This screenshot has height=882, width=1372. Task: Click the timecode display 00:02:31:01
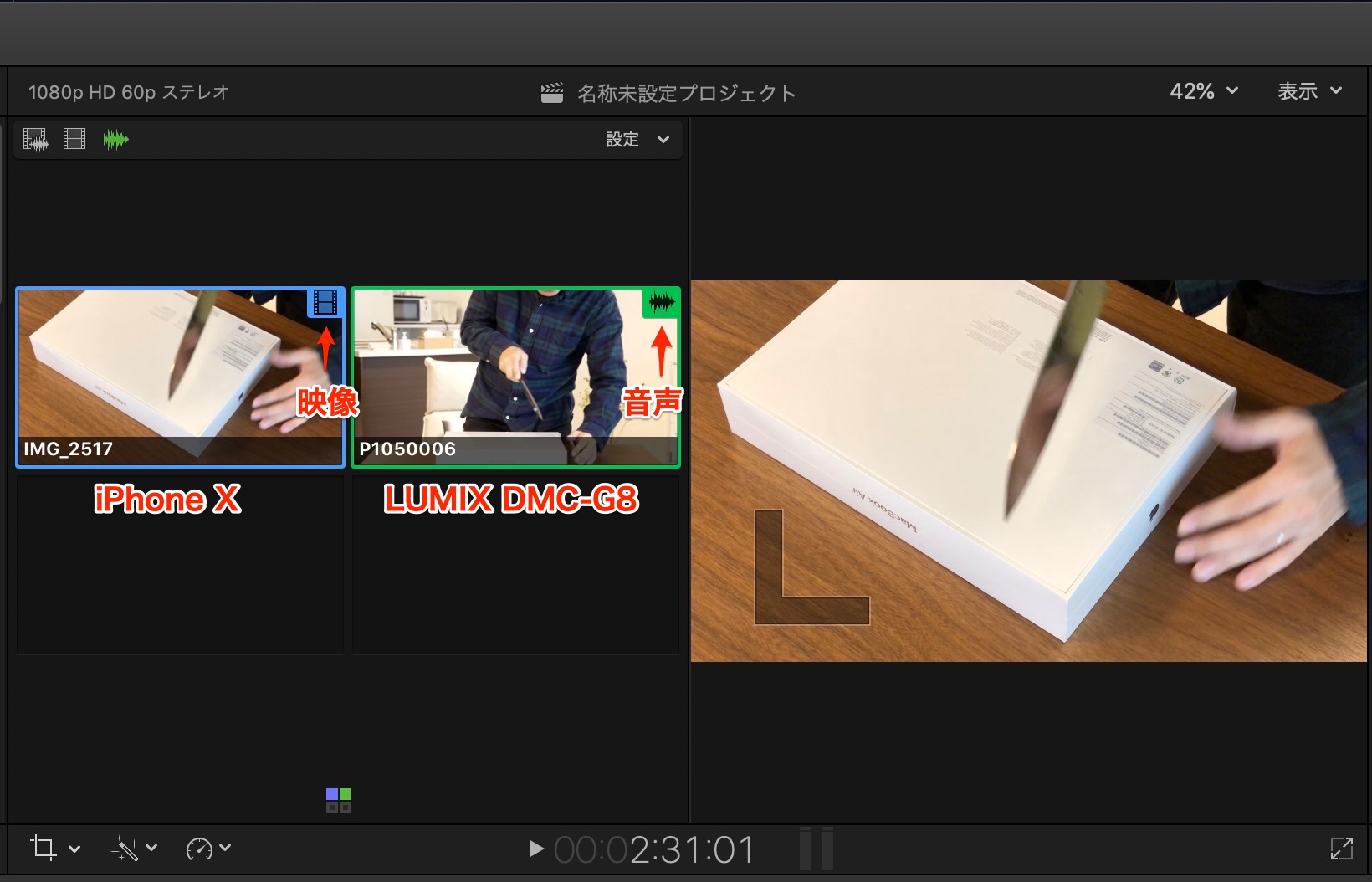[654, 850]
